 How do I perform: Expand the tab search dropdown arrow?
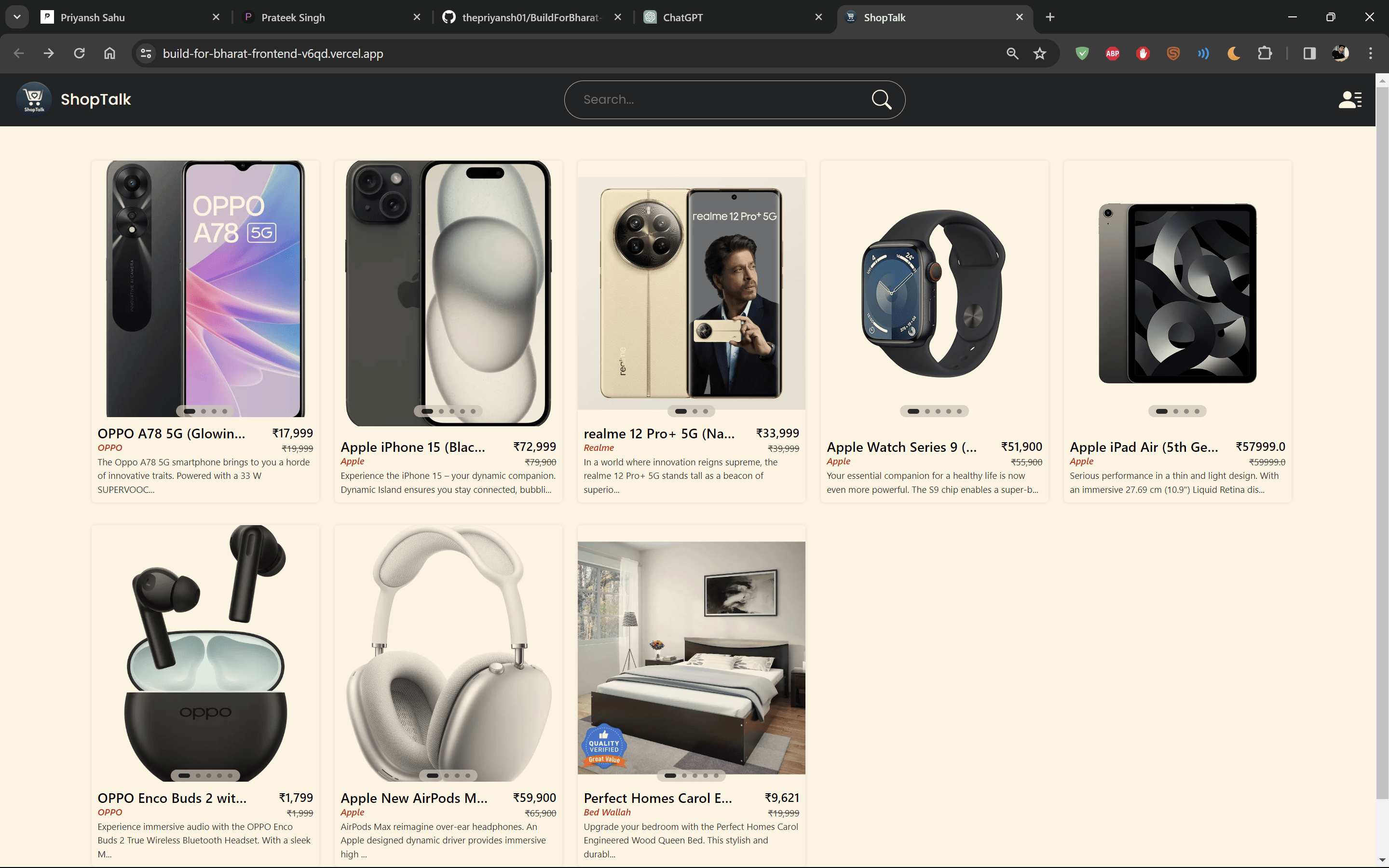point(17,17)
